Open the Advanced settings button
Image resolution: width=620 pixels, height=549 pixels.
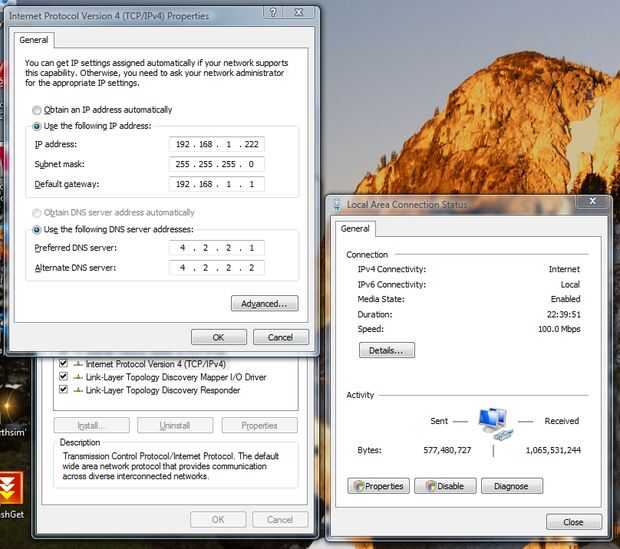(x=265, y=303)
